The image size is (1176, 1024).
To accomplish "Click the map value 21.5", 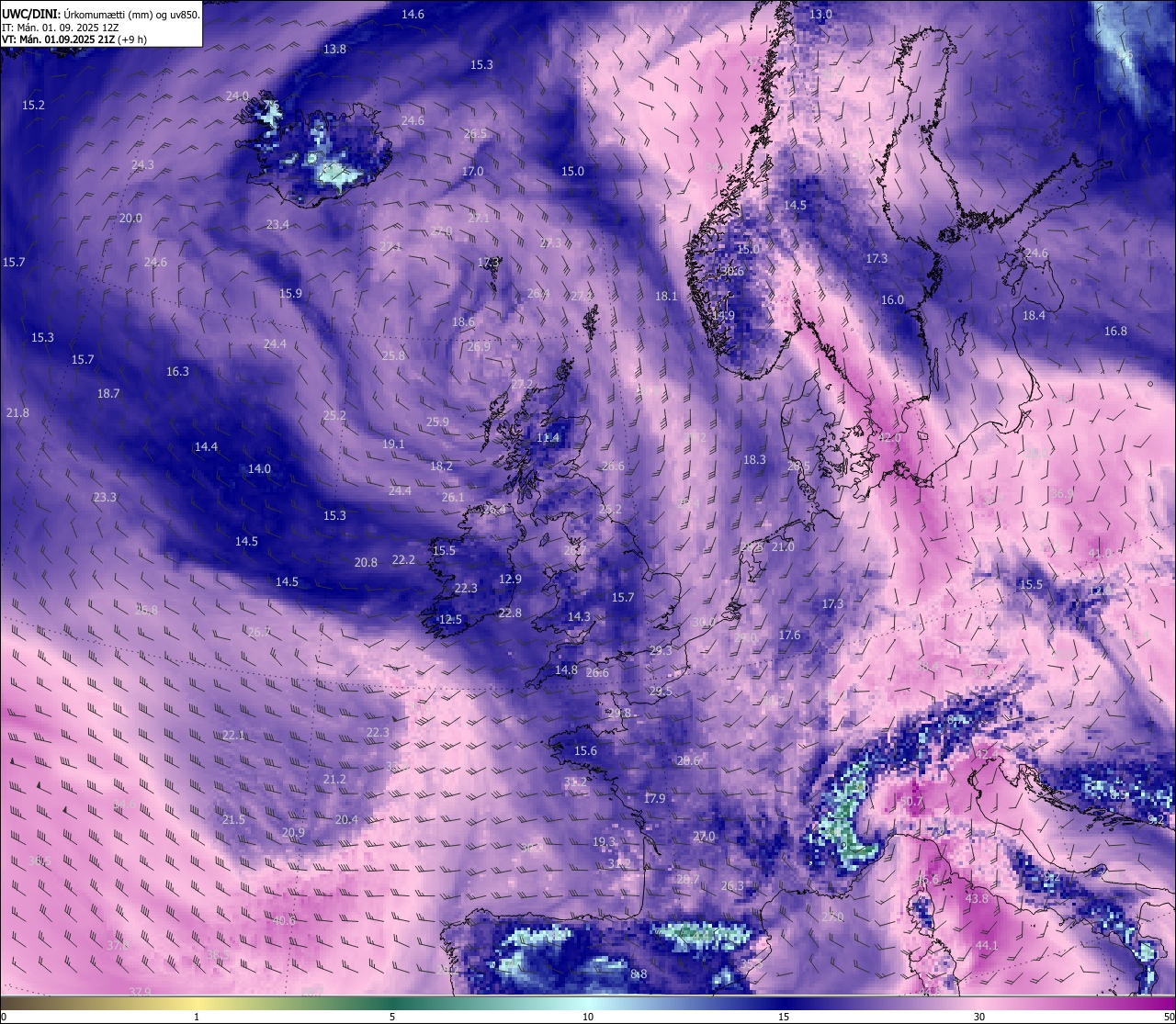I will click(233, 819).
